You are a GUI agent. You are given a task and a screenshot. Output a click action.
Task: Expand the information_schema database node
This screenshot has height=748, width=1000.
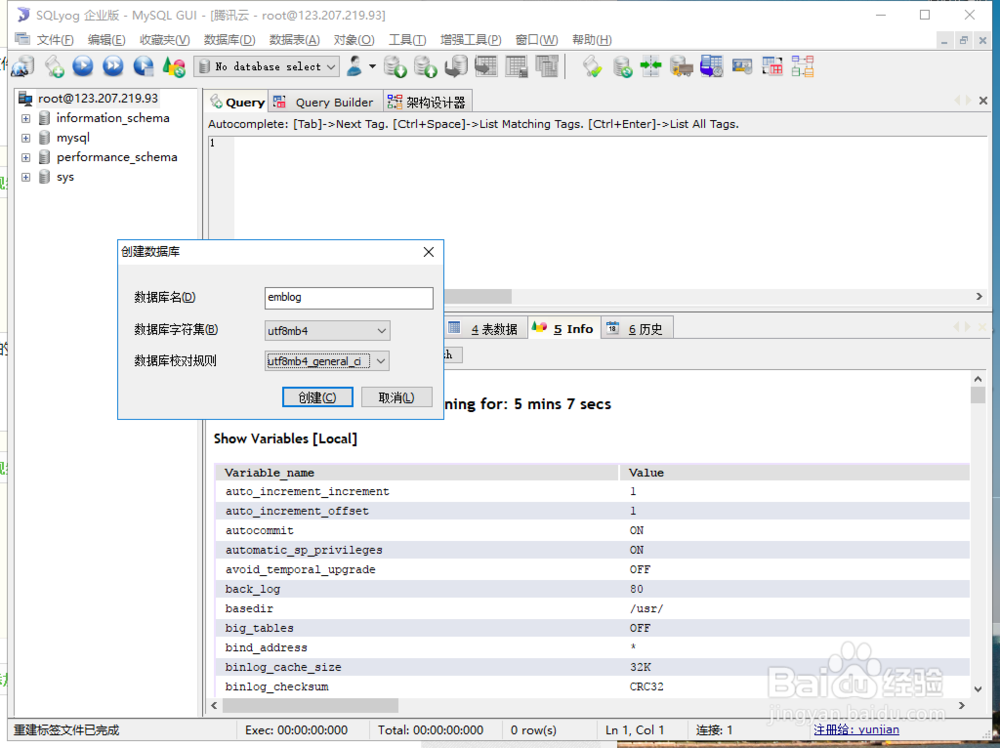(x=26, y=118)
